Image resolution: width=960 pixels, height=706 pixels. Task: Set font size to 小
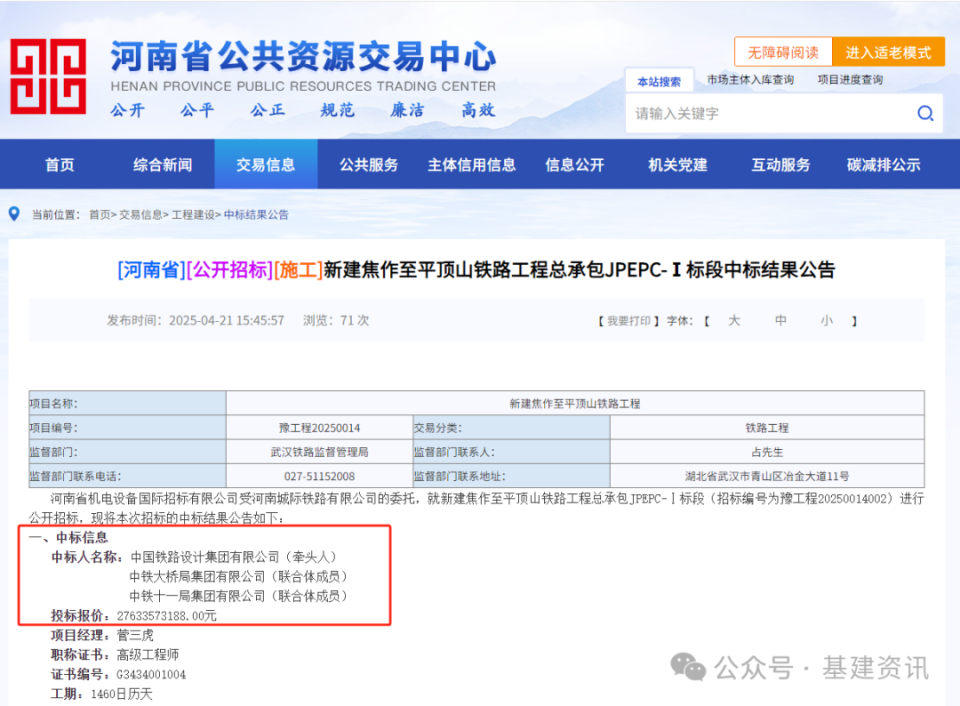click(x=827, y=320)
